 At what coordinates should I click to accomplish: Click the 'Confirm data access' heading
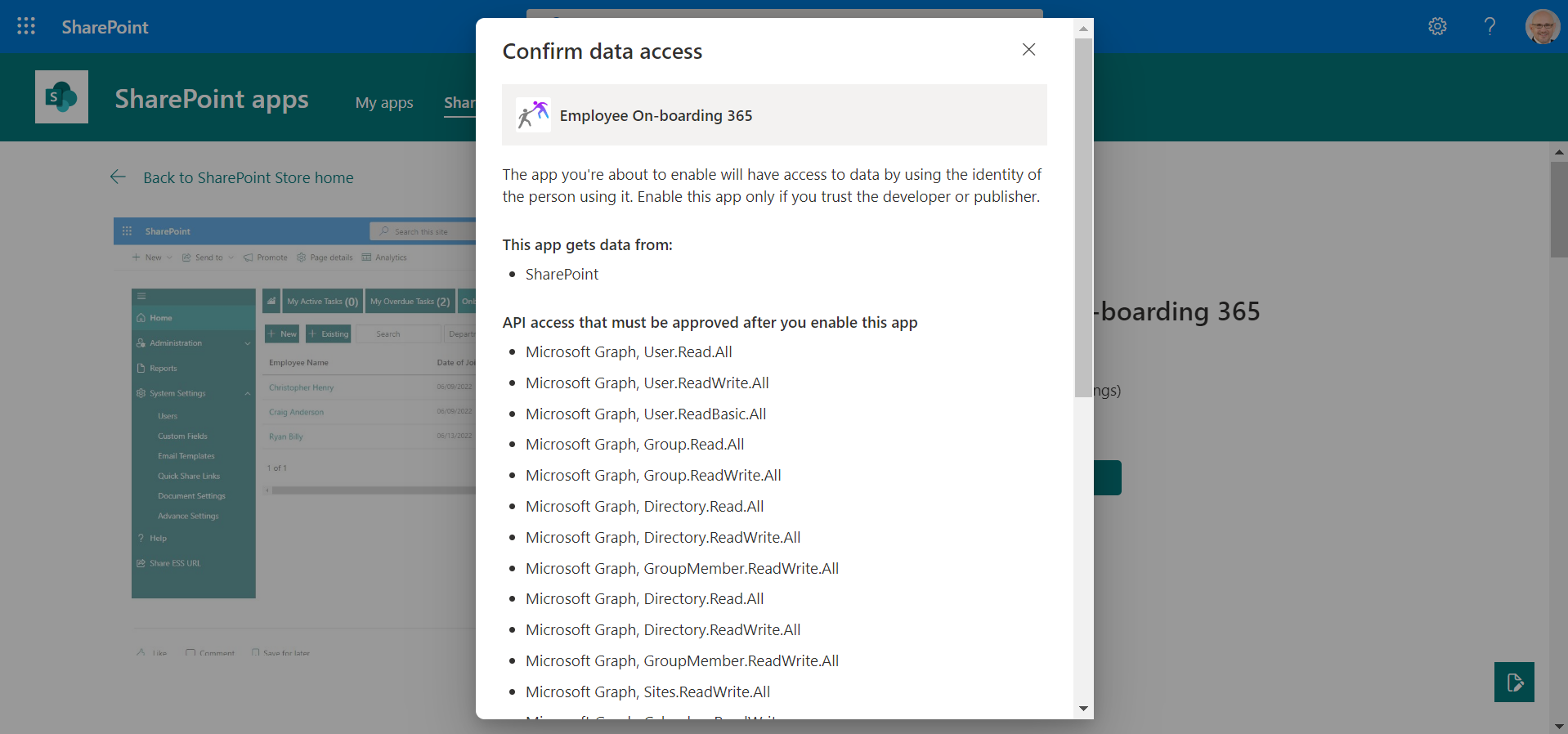point(603,51)
